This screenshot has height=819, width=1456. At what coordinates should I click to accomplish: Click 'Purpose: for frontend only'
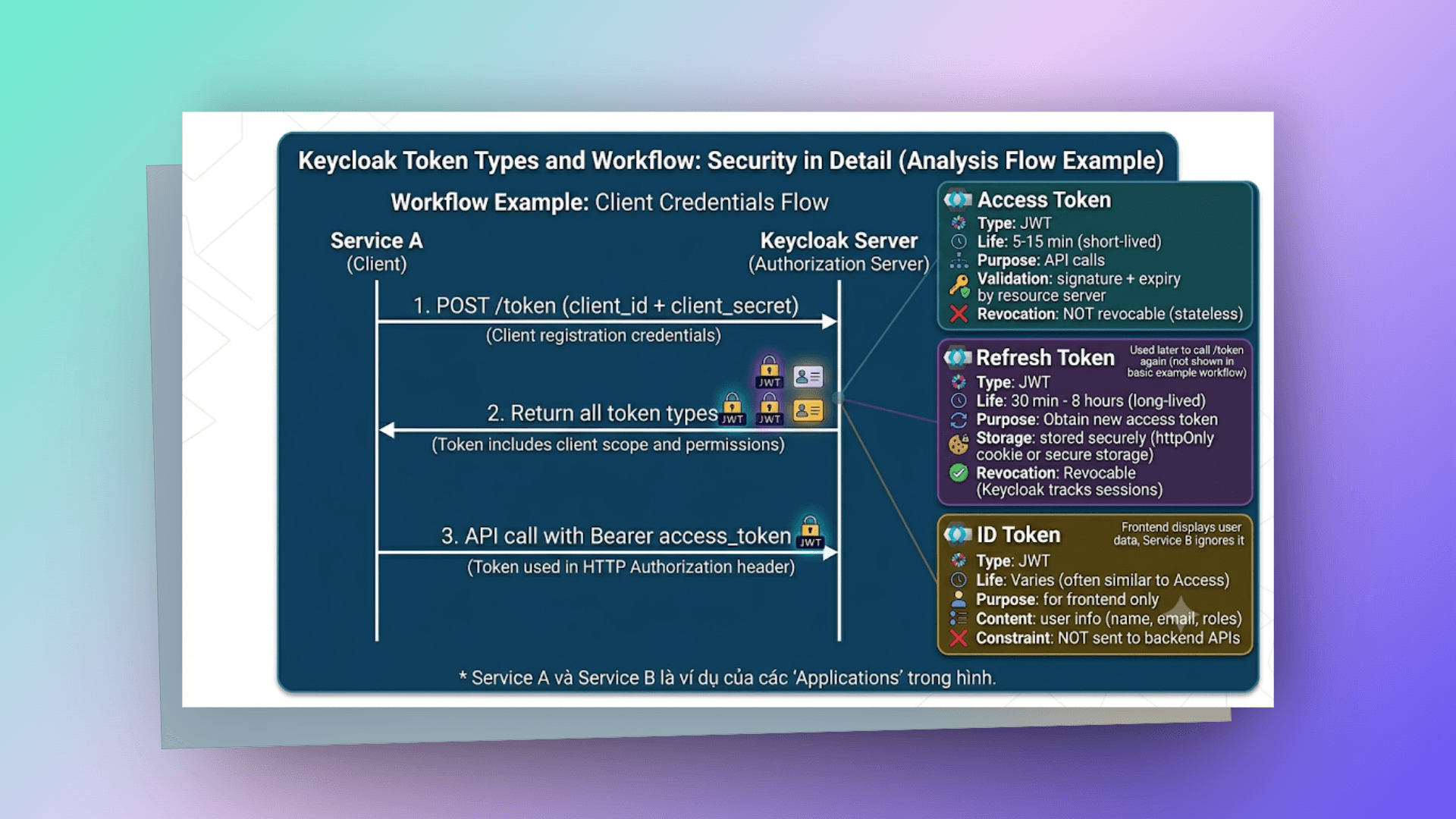pyautogui.click(x=1067, y=600)
